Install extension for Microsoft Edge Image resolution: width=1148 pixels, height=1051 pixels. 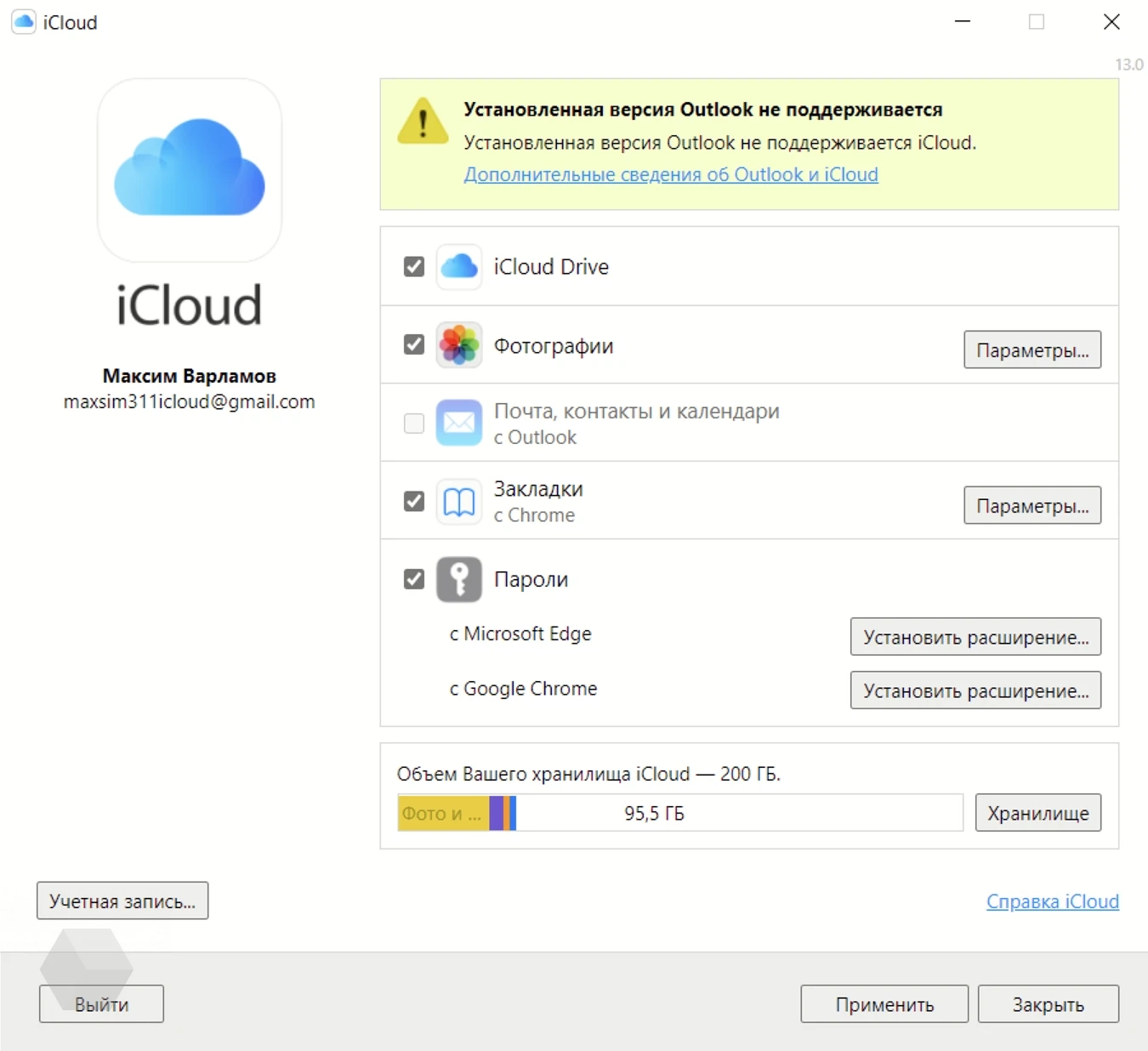coord(975,637)
